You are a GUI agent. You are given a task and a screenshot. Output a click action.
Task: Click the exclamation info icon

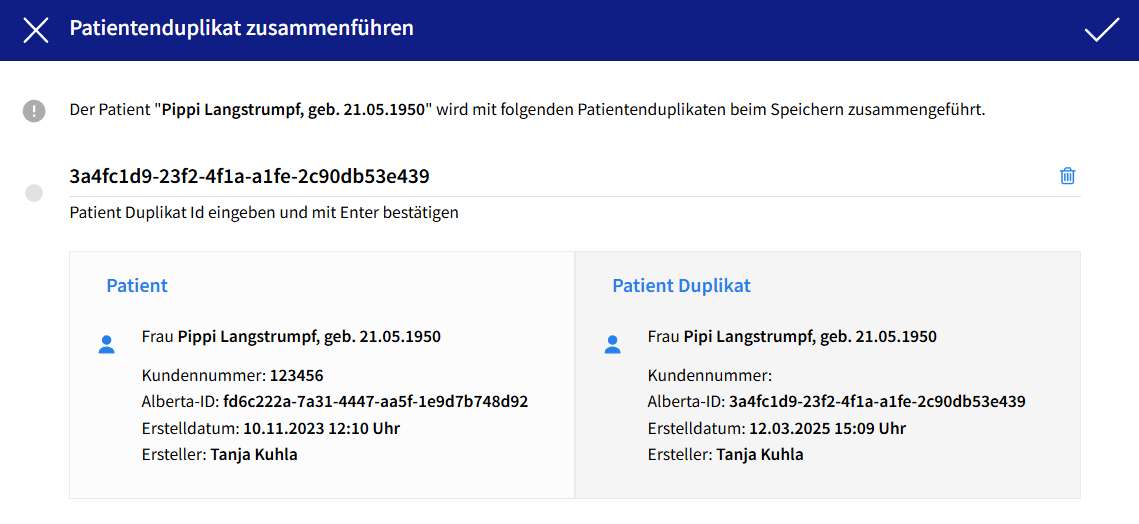click(34, 110)
